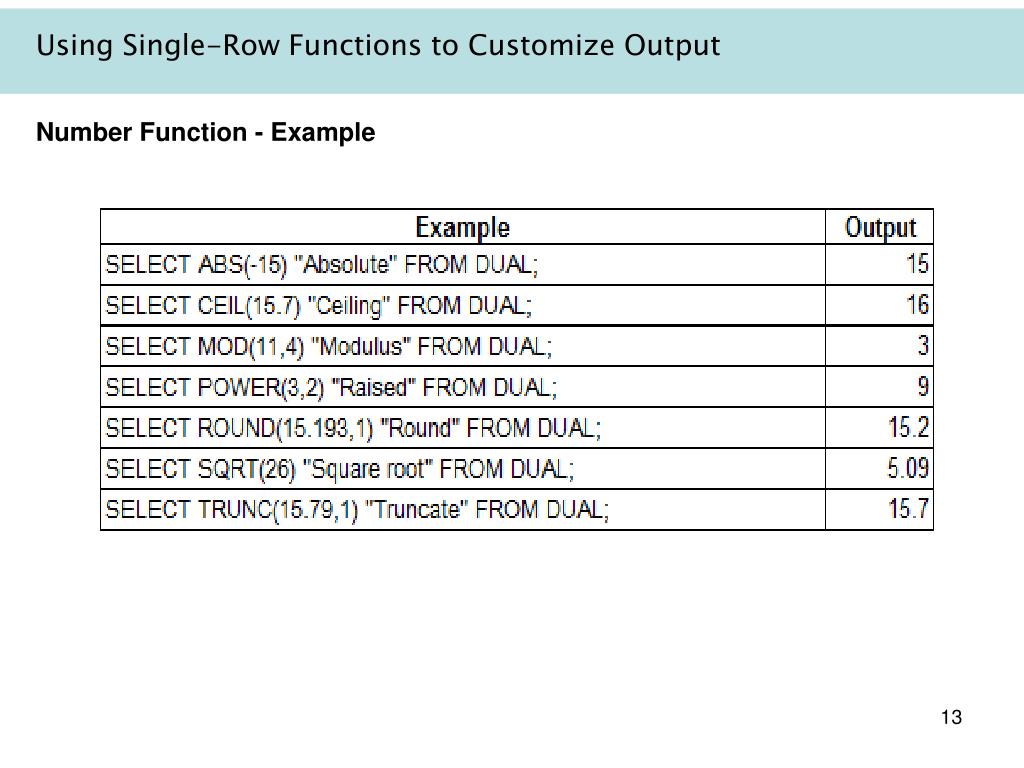
Task: Select the ABS(-15) 'Absolute' query row
Action: 517,264
